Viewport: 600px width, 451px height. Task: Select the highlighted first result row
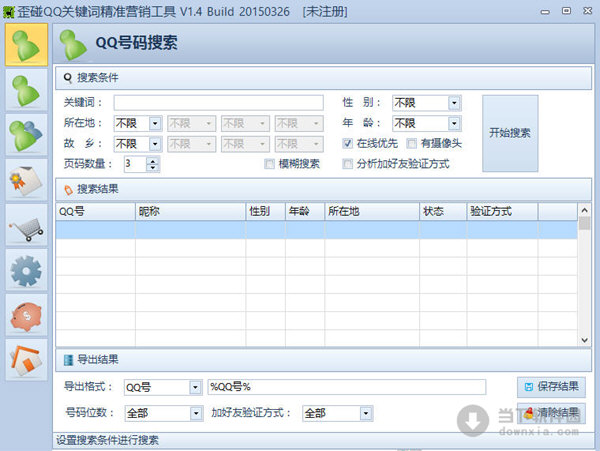316,230
